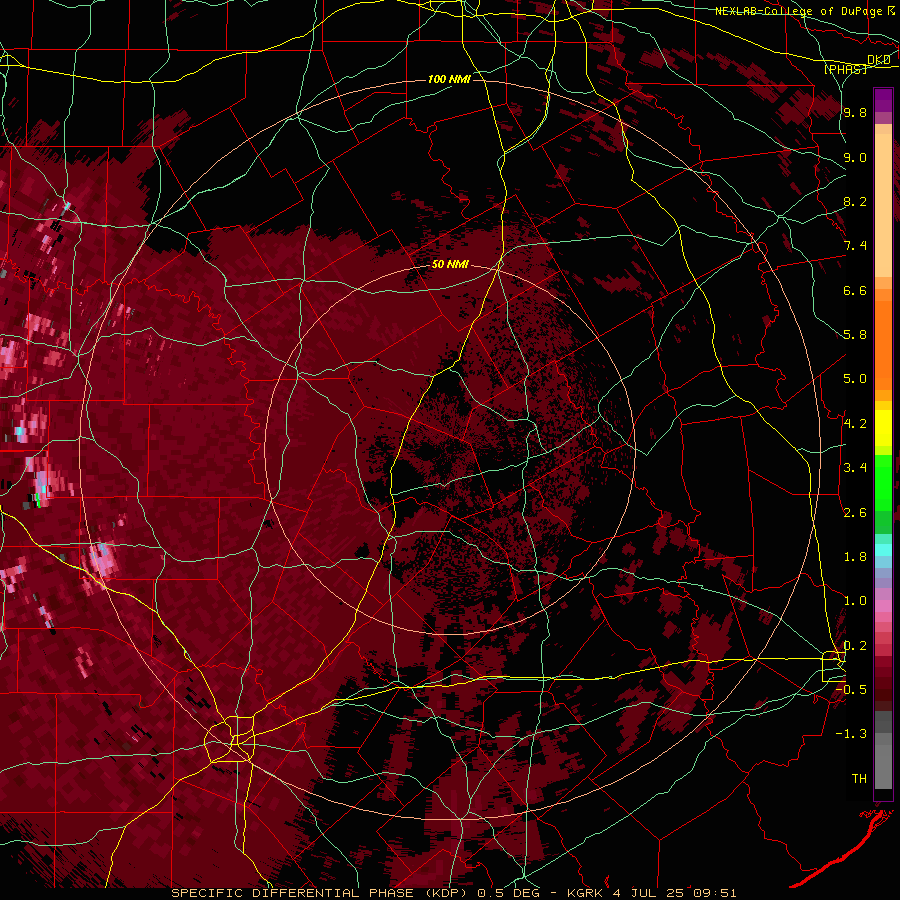Click the 6.6 legend value
900x900 pixels.
(x=855, y=290)
